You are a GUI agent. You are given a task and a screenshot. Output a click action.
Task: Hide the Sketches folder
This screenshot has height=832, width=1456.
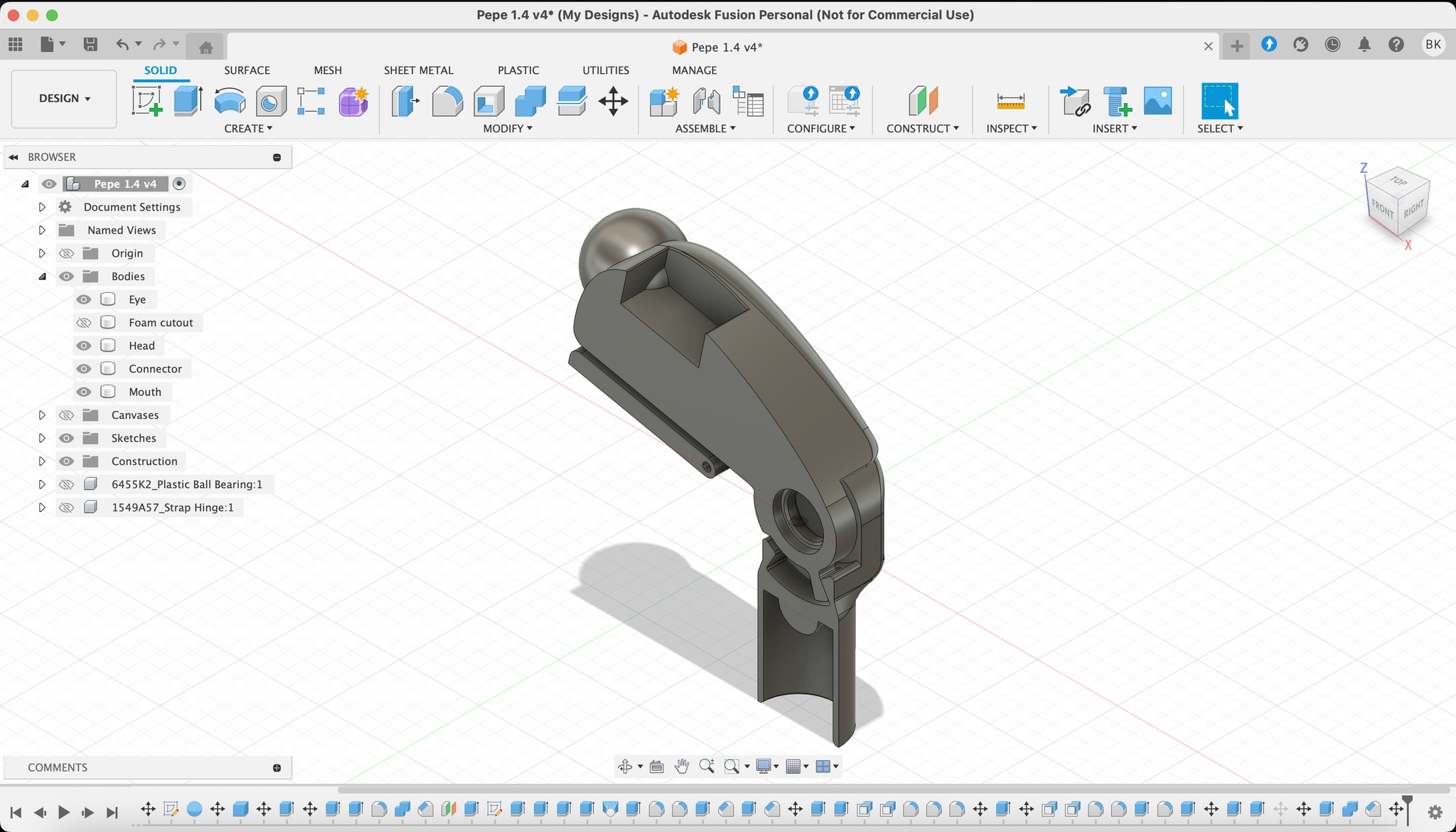pos(66,438)
